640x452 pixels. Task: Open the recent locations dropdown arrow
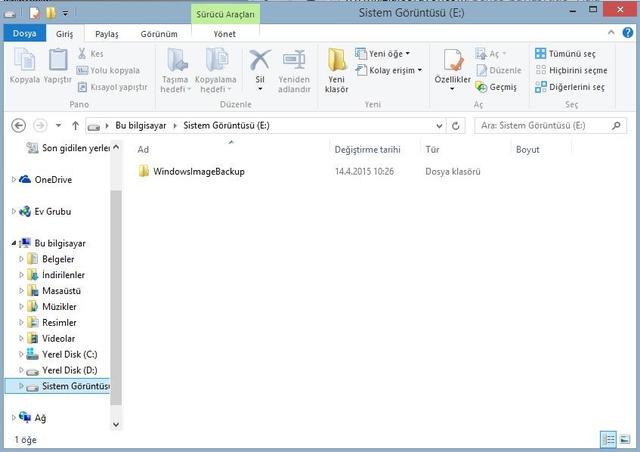tap(58, 125)
